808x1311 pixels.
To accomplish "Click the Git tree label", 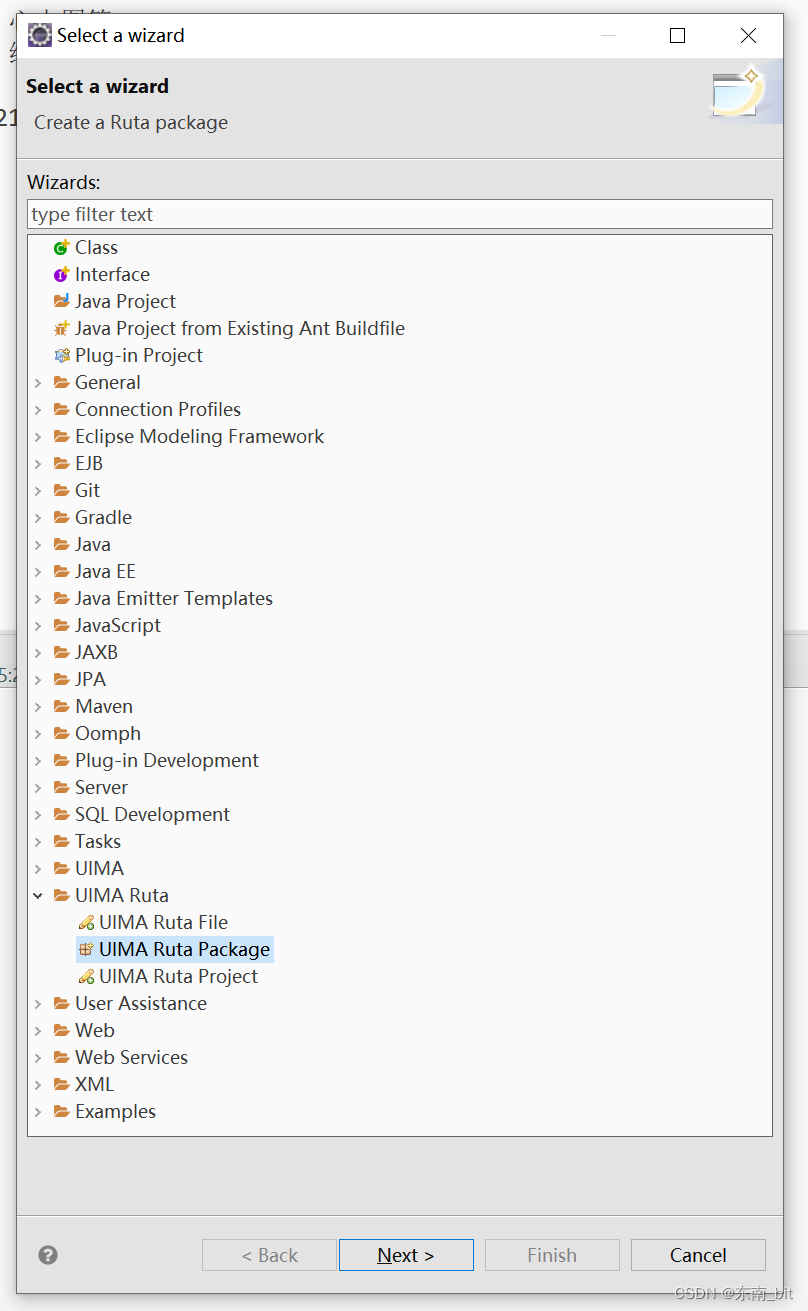I will pyautogui.click(x=88, y=490).
